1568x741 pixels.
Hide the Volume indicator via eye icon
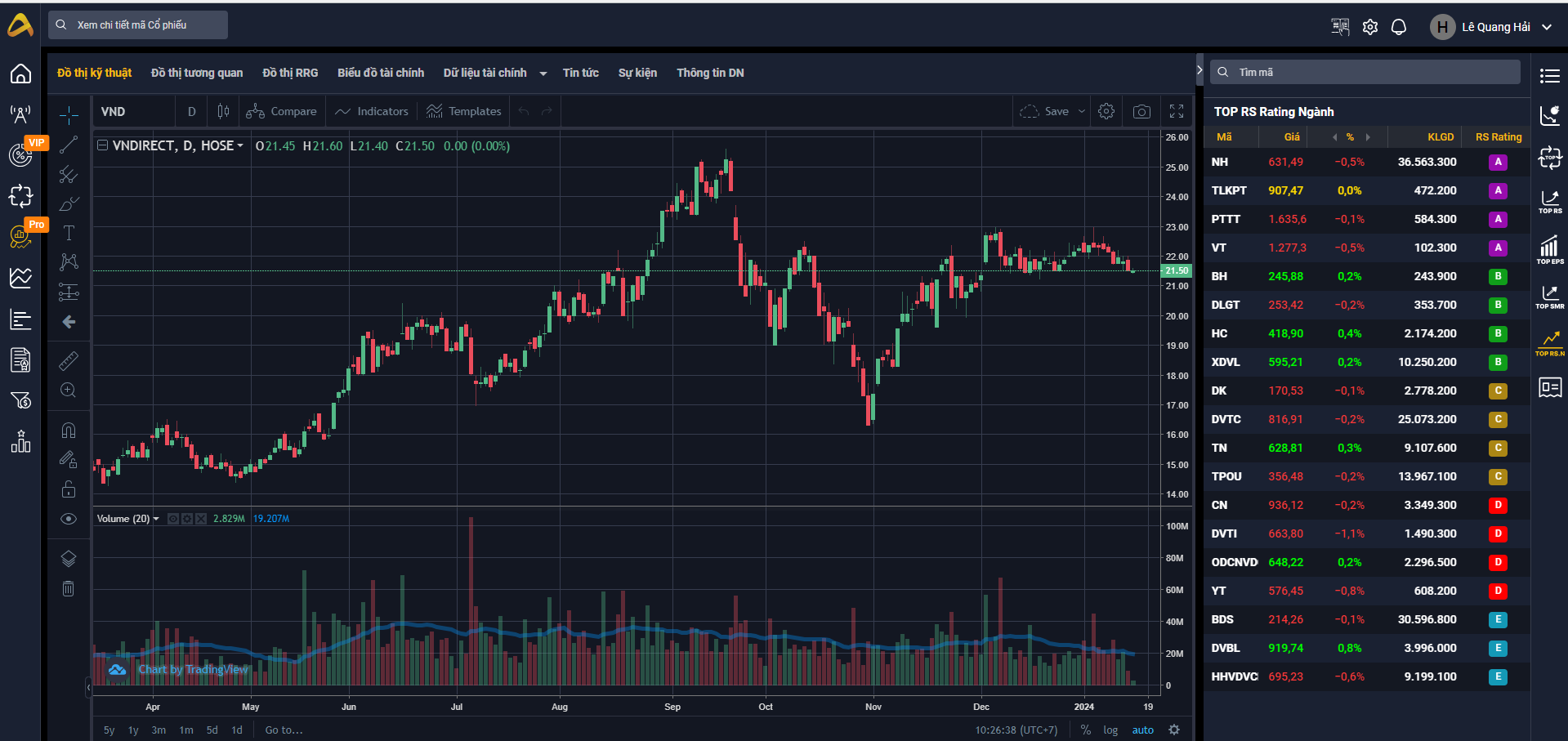pos(173,519)
